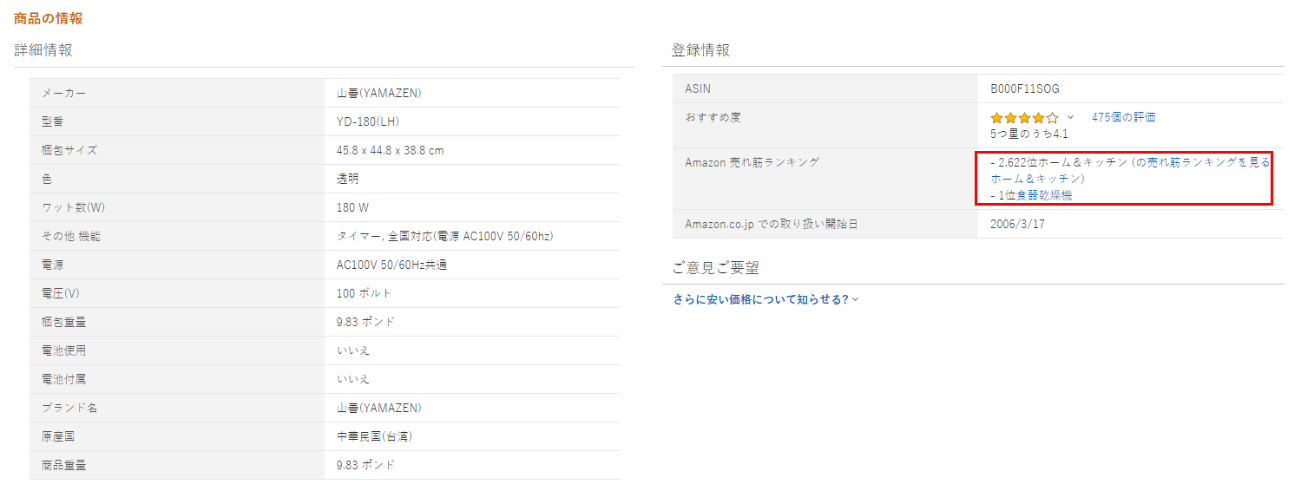
Task: Select the color value 透明
Action: click(348, 179)
